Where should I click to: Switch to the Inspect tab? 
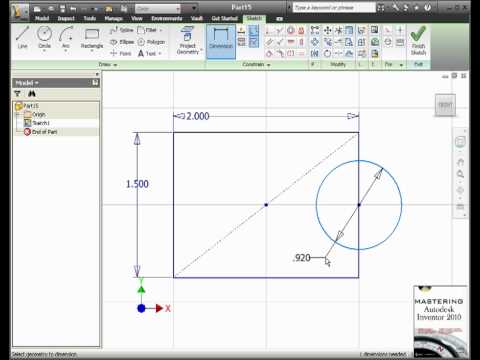tap(66, 18)
